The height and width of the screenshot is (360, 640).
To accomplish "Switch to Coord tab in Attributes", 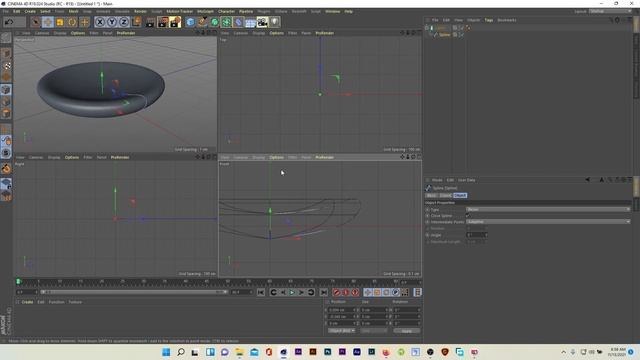I will (x=445, y=196).
